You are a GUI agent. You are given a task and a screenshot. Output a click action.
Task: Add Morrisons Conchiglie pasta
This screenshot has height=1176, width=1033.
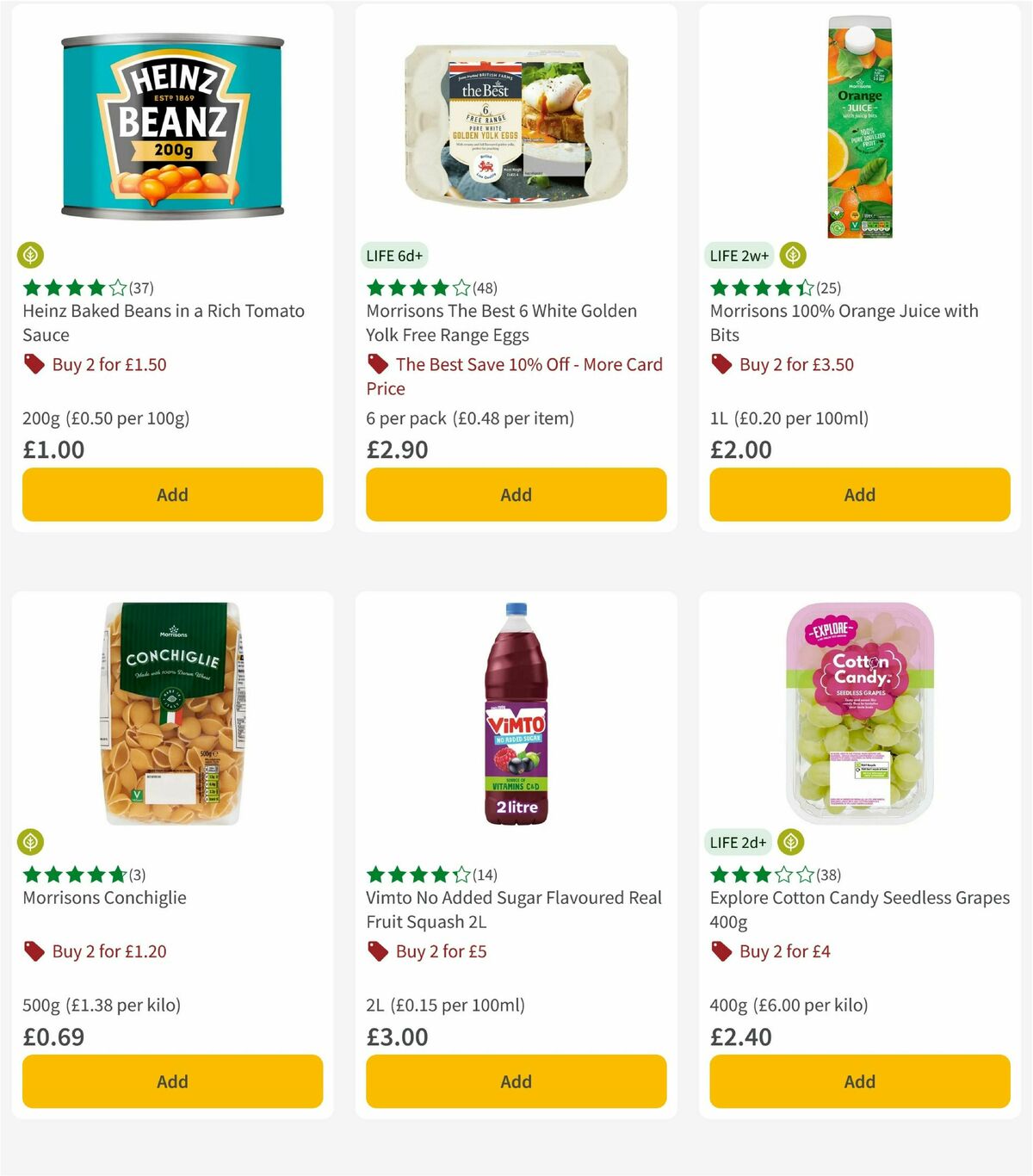(172, 1081)
